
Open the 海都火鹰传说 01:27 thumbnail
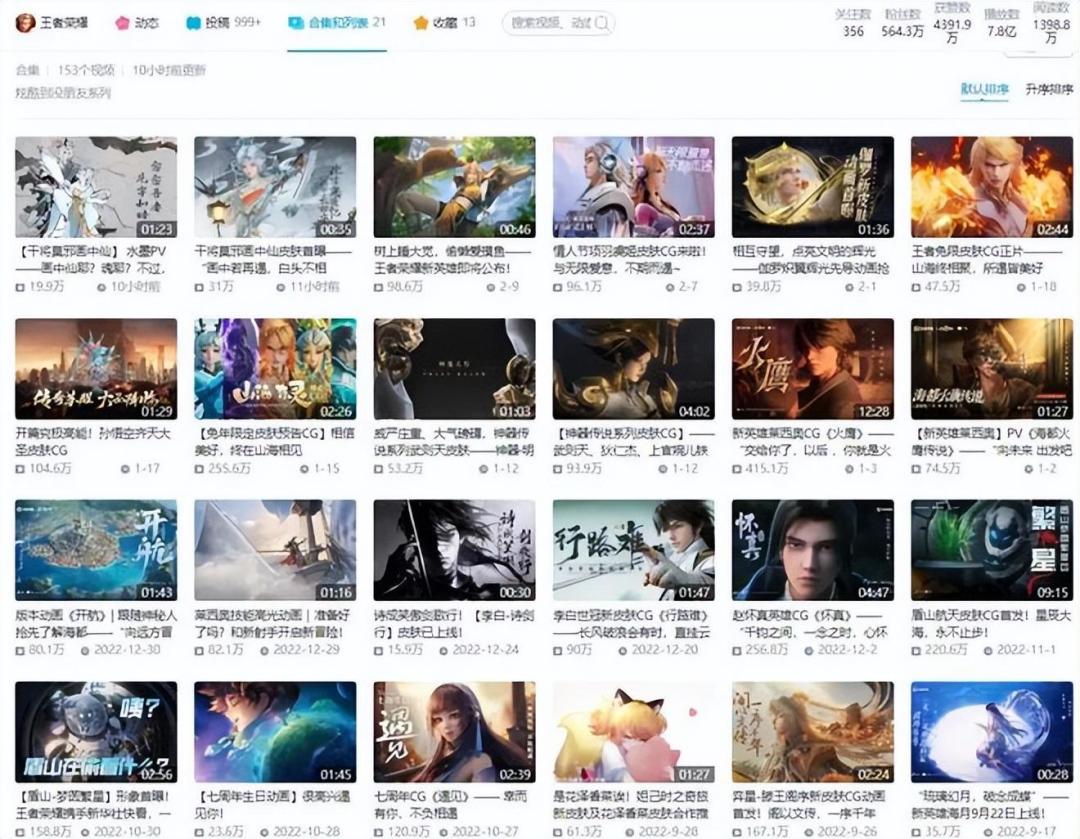click(x=991, y=369)
